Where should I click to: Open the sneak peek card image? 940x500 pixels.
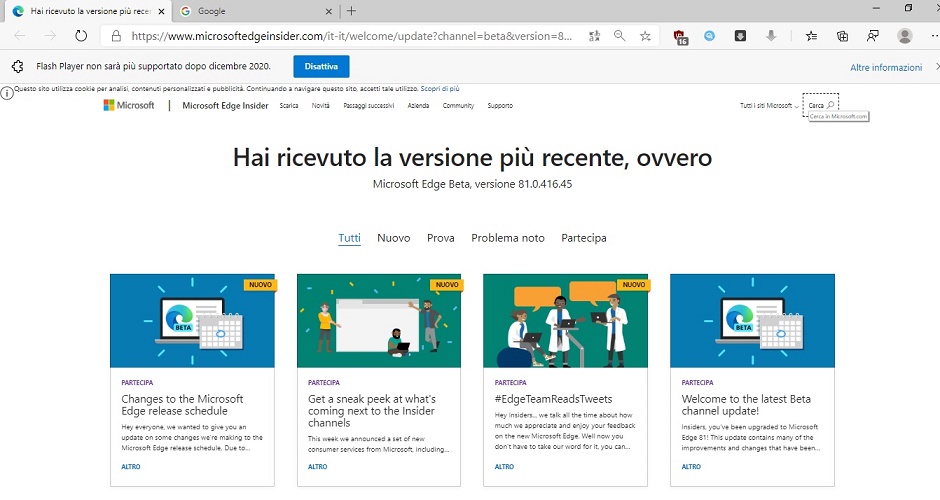point(379,321)
